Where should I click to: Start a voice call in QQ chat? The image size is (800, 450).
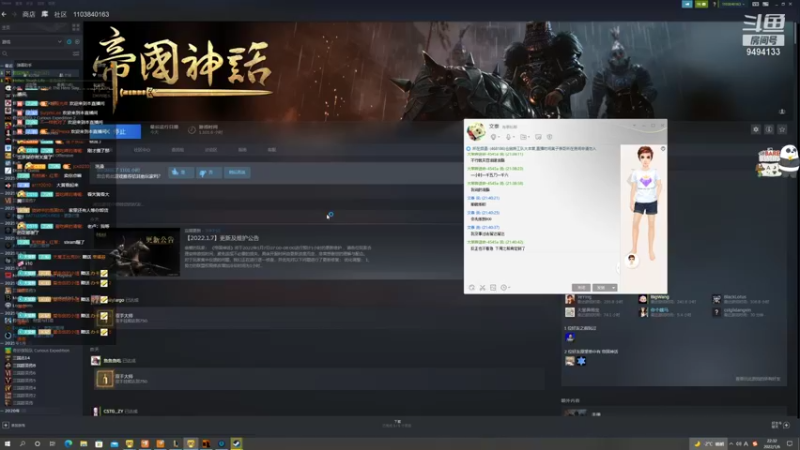tap(494, 137)
